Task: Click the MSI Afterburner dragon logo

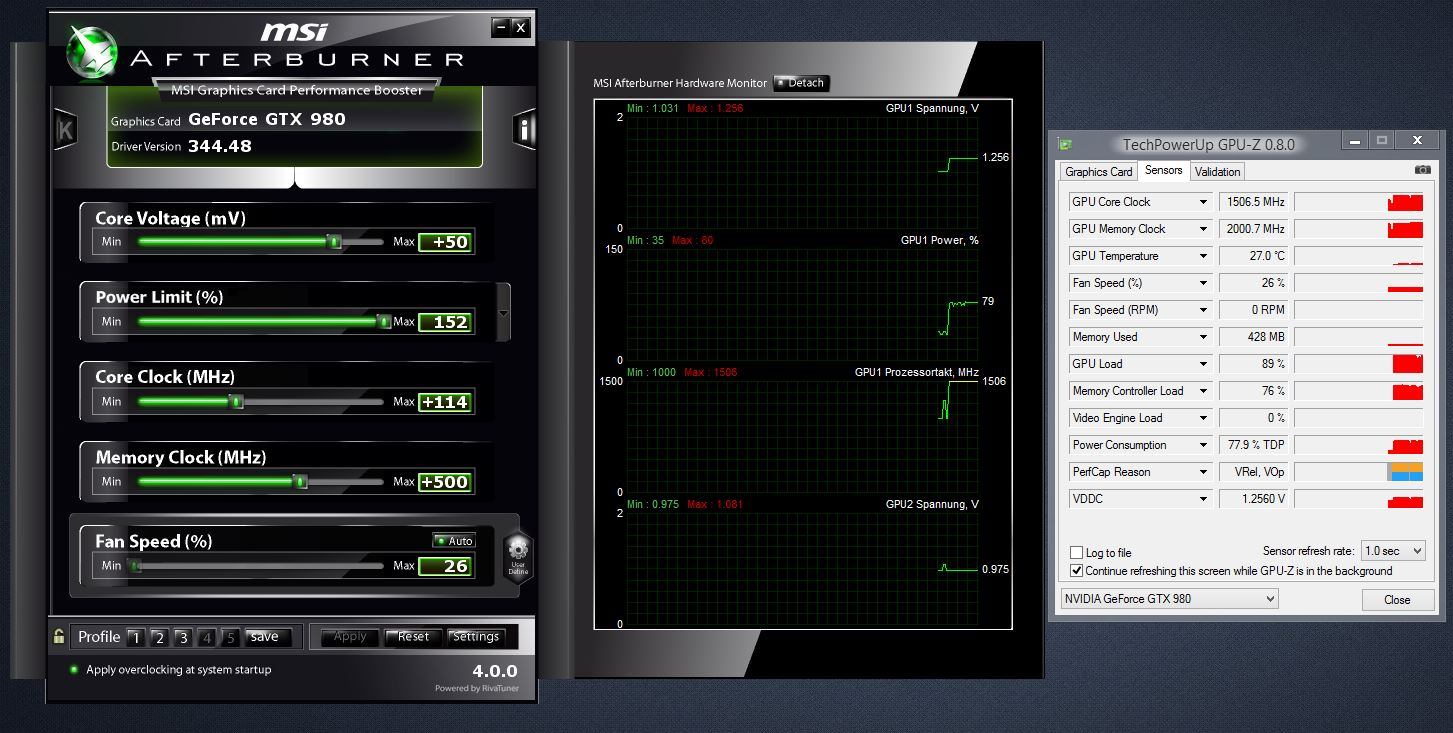Action: click(x=92, y=50)
